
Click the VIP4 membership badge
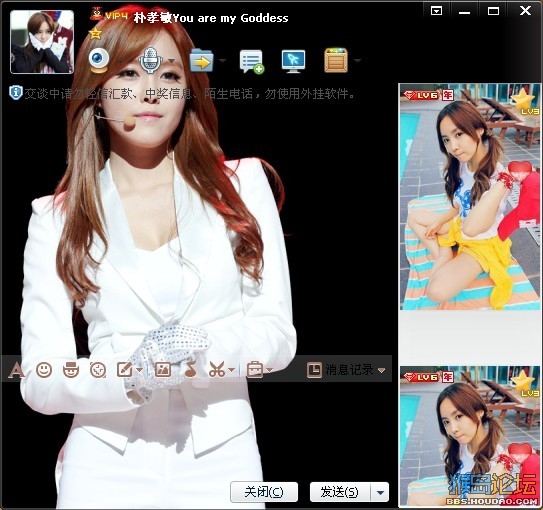[109, 15]
